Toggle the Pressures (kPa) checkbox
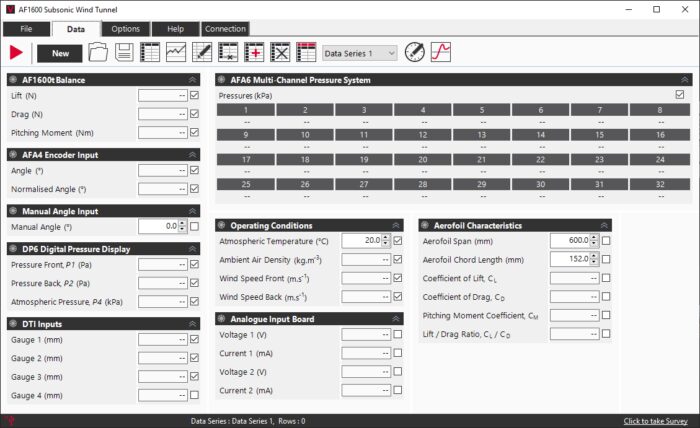700x428 pixels. coord(679,95)
